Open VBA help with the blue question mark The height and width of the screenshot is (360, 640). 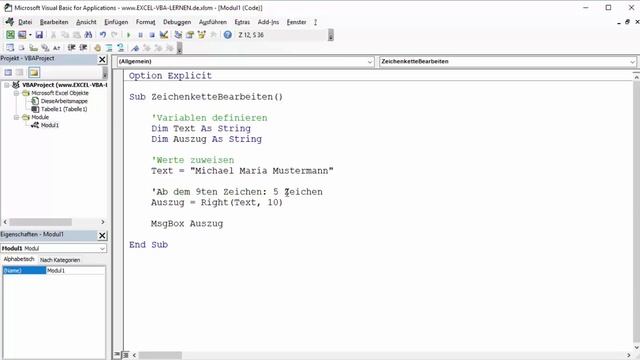coord(228,35)
